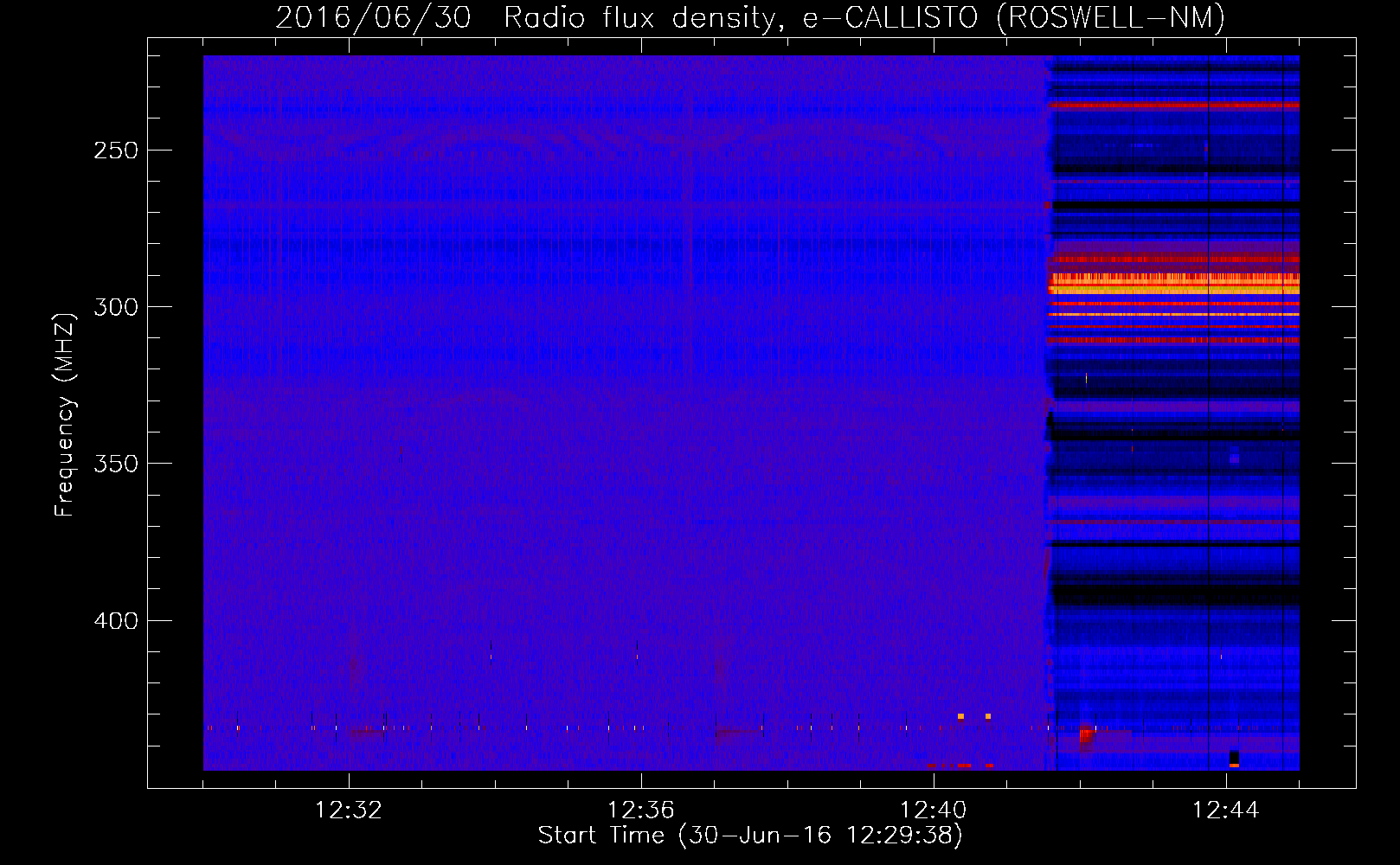Click the 400 frequency tick label
Viewport: 1400px width, 865px height.
click(116, 621)
